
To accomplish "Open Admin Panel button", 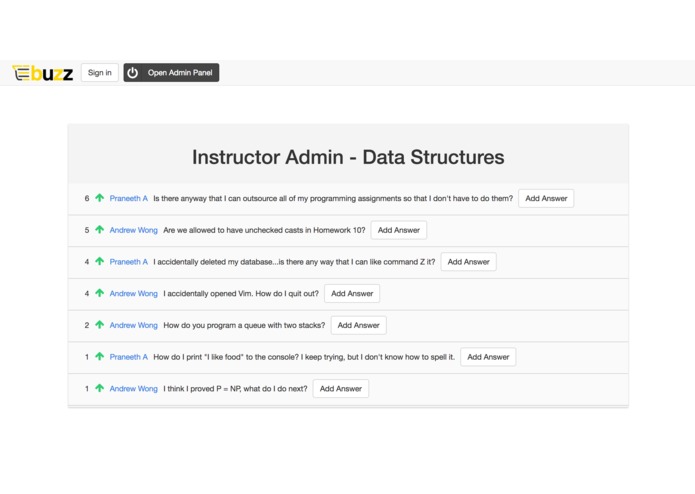I will [171, 73].
